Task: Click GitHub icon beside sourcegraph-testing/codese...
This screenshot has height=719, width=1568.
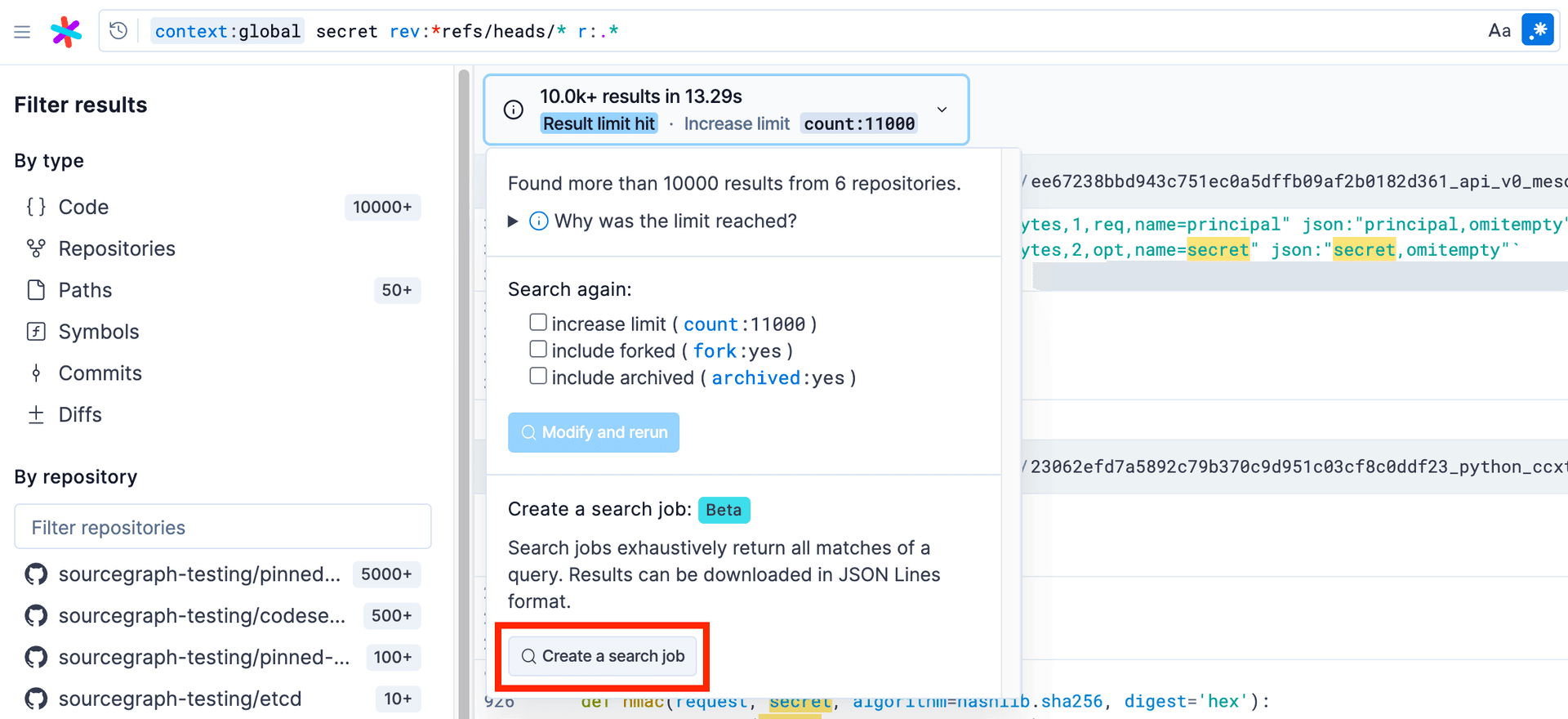Action: [x=36, y=616]
